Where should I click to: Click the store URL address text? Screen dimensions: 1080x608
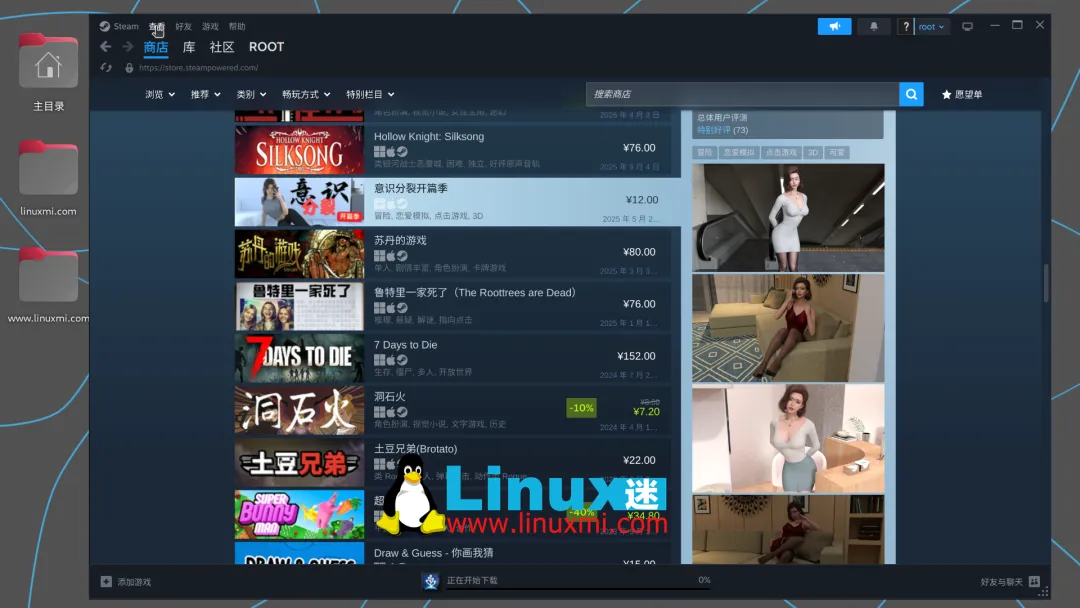(x=198, y=67)
